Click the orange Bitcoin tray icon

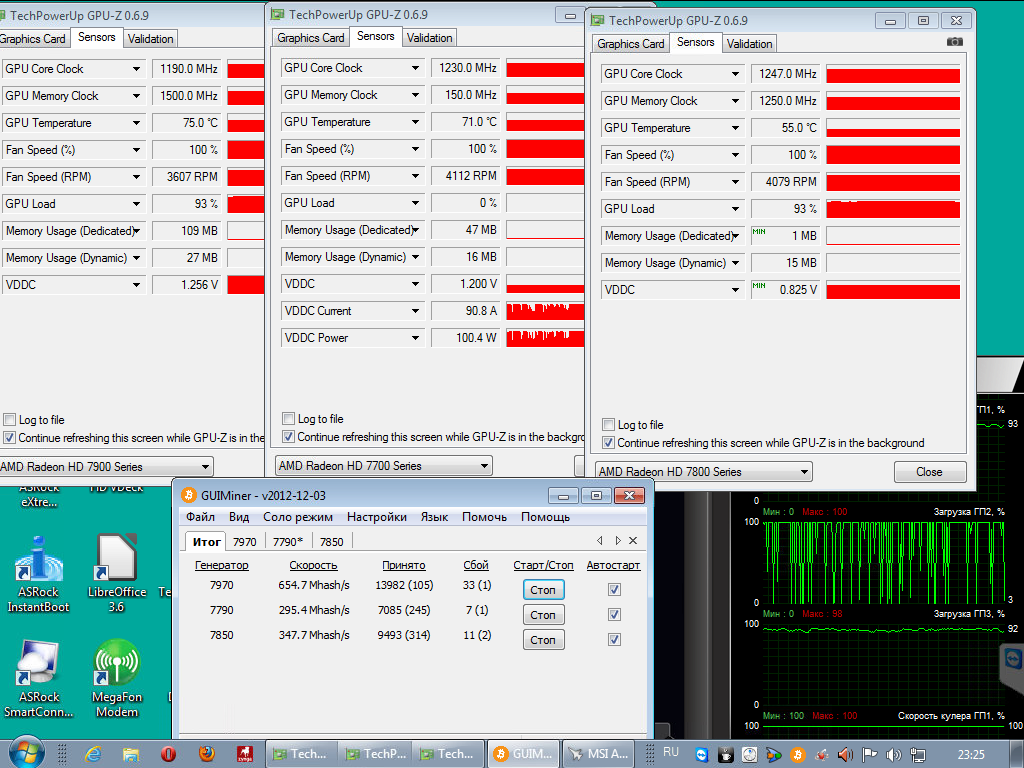(797, 755)
